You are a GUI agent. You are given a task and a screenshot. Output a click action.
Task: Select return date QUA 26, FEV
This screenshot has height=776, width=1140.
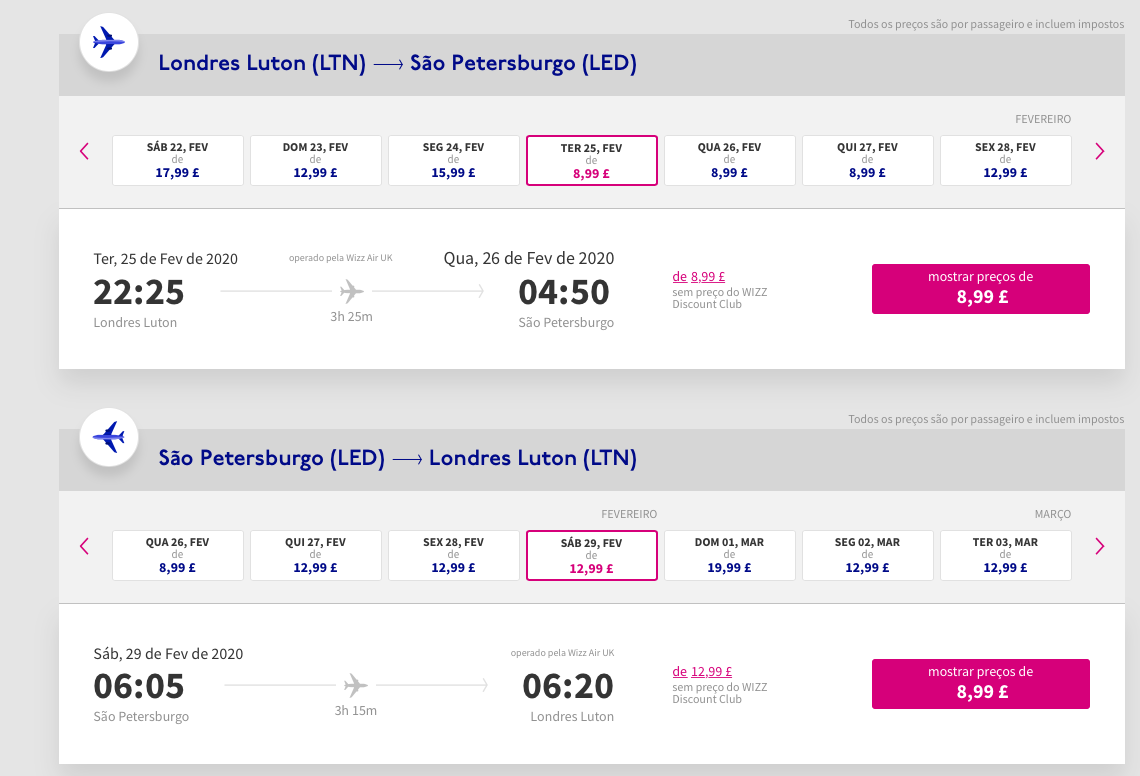tap(177, 555)
